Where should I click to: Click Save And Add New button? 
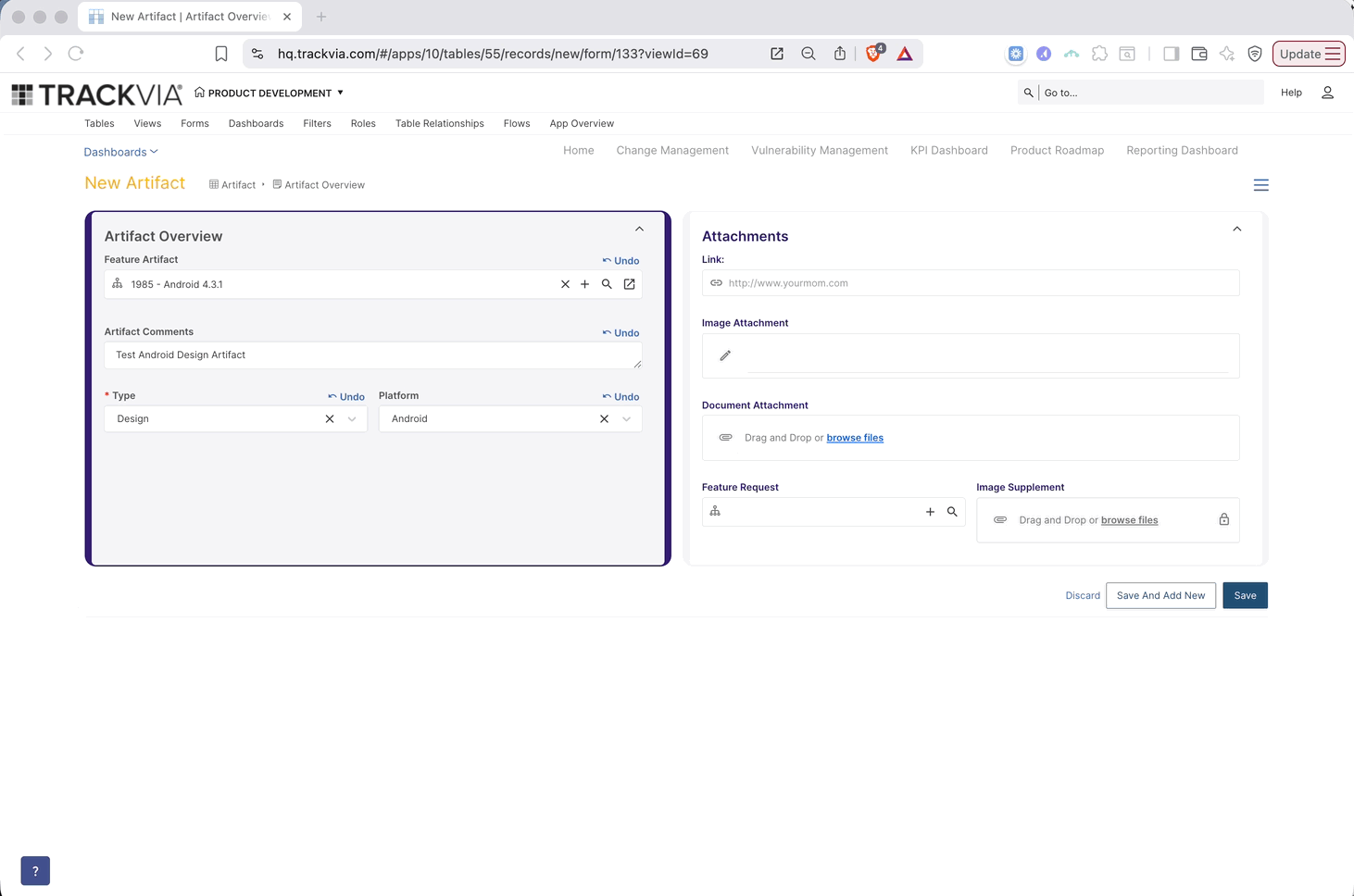point(1160,595)
